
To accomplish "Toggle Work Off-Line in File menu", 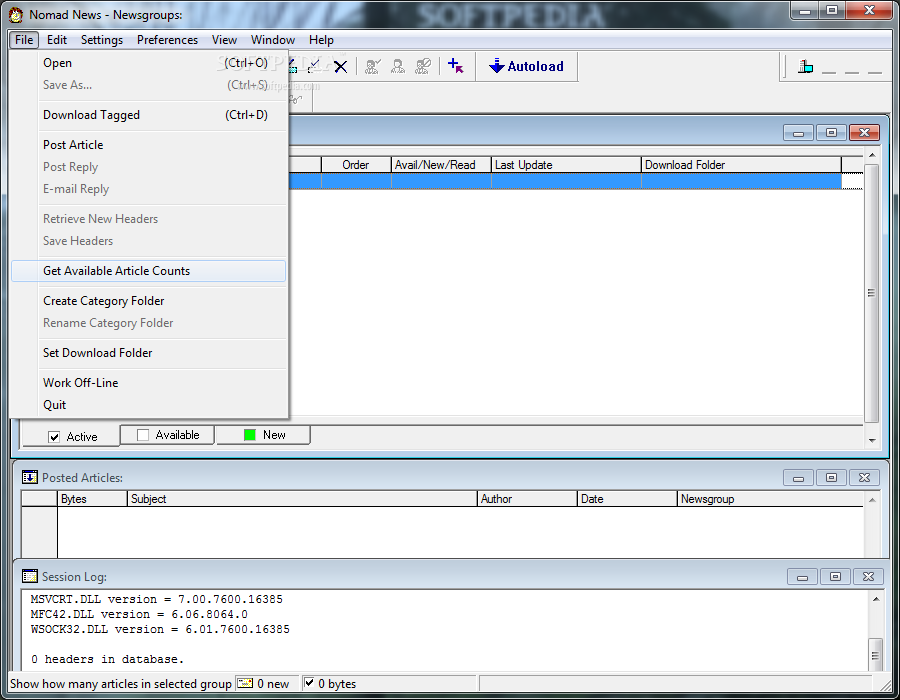I will click(149, 383).
